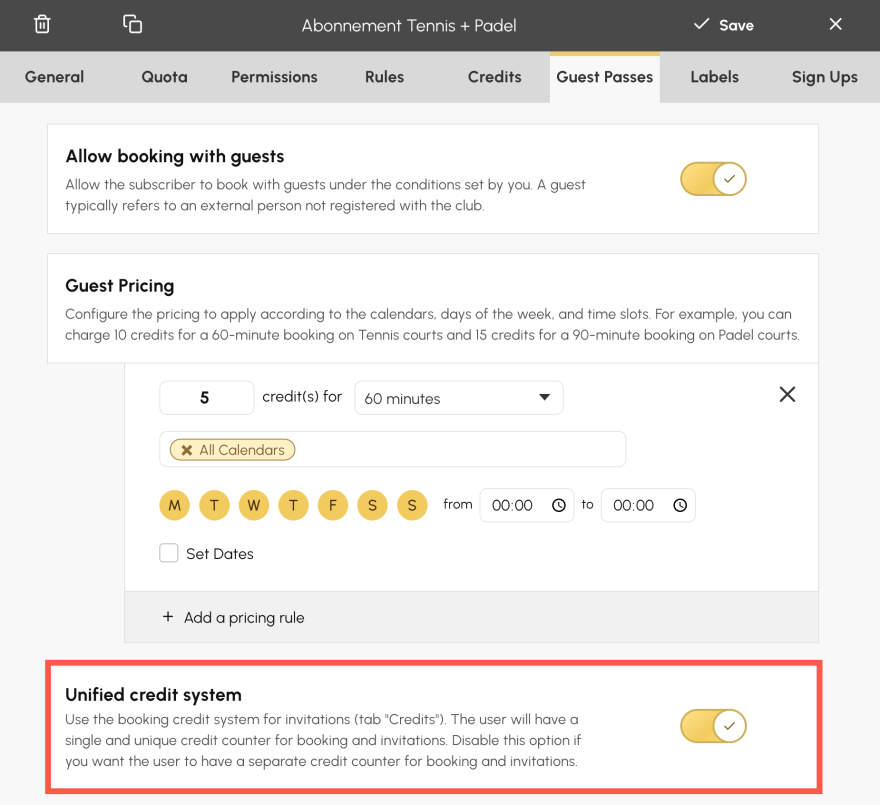This screenshot has height=805, width=880.
Task: Close the subscription editor with X
Action: (836, 25)
